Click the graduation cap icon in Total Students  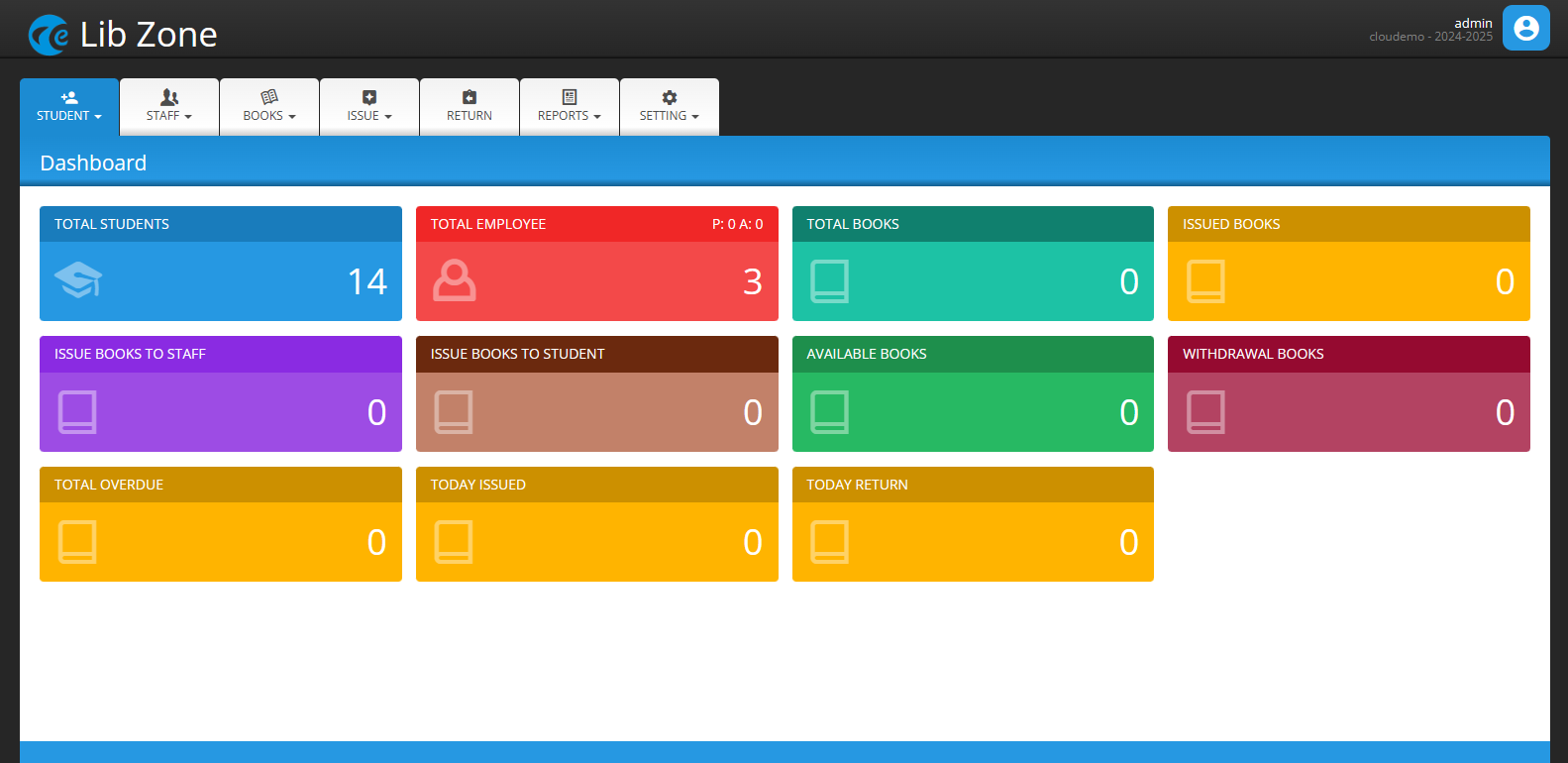point(78,280)
